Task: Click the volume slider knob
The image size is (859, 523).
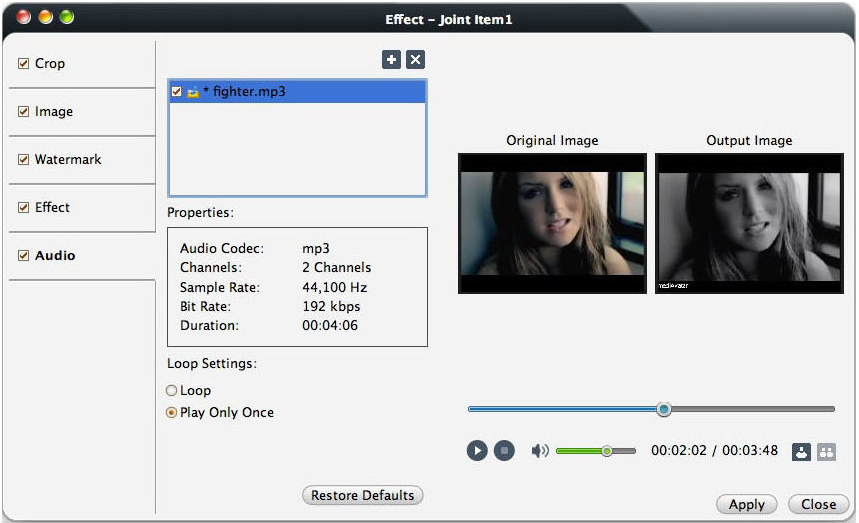Action: [606, 451]
